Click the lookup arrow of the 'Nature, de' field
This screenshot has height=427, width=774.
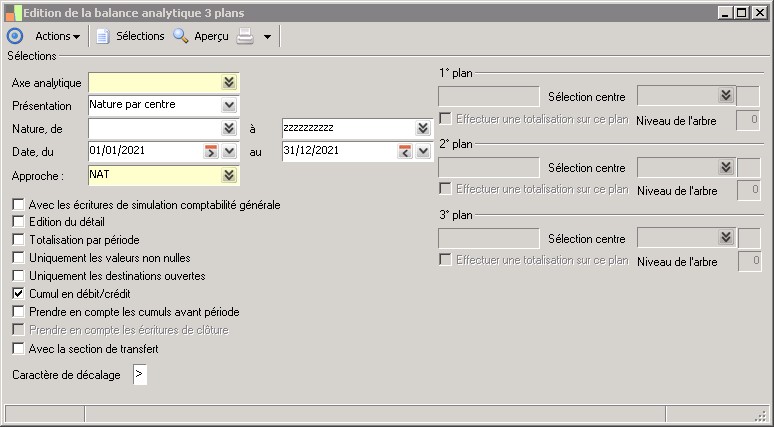tap(229, 128)
